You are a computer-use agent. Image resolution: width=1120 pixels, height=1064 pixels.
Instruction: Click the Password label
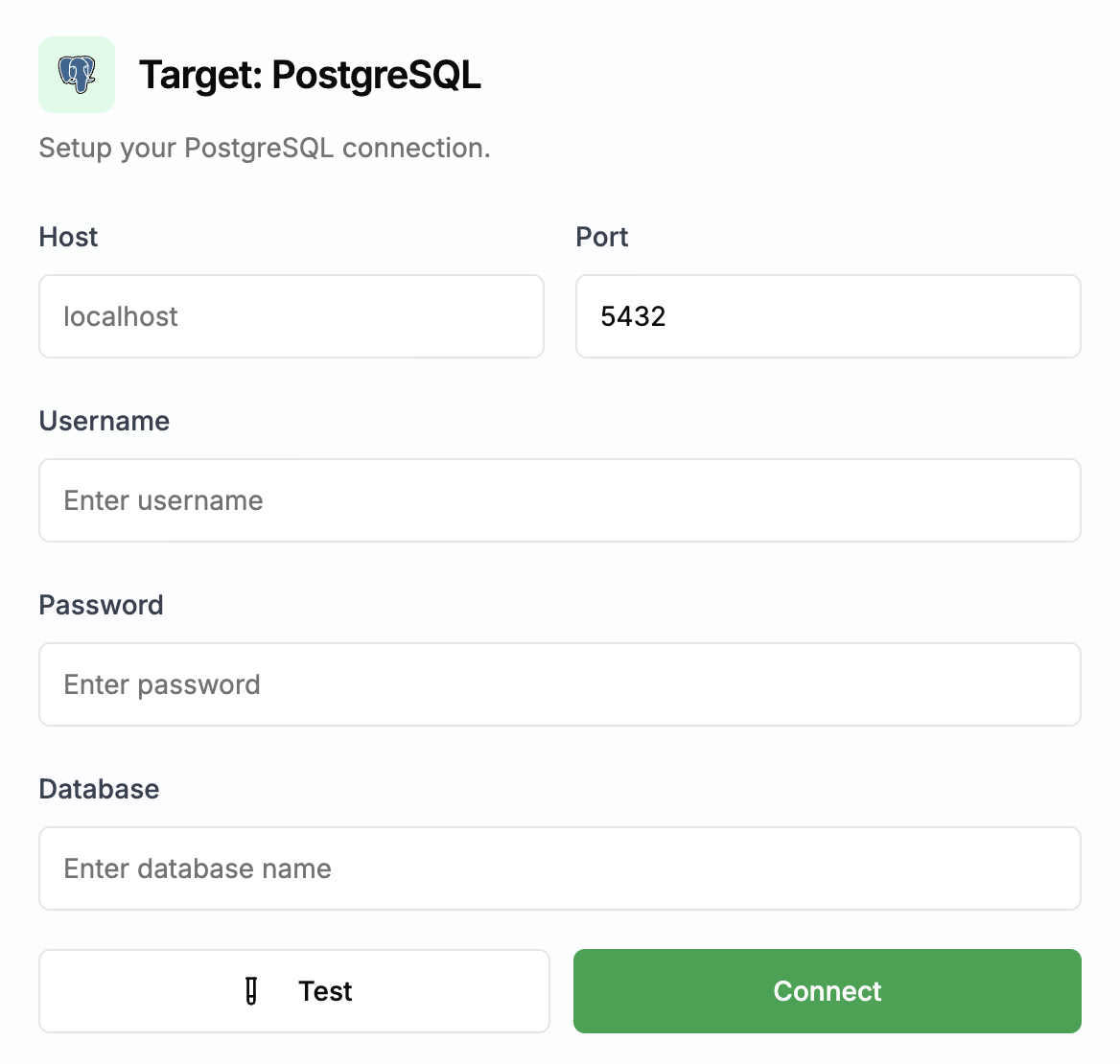pyautogui.click(x=101, y=605)
